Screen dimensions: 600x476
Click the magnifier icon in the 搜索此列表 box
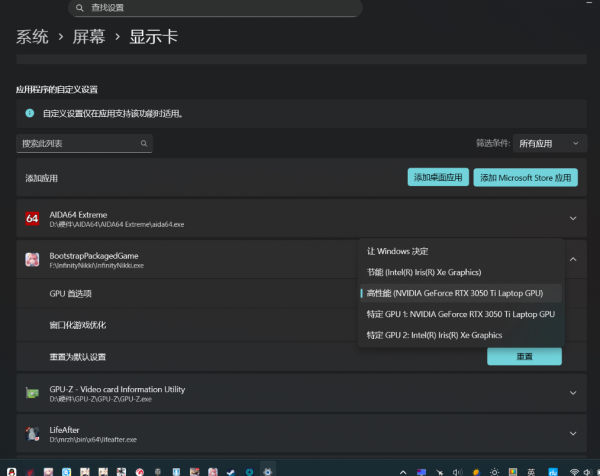coord(144,143)
